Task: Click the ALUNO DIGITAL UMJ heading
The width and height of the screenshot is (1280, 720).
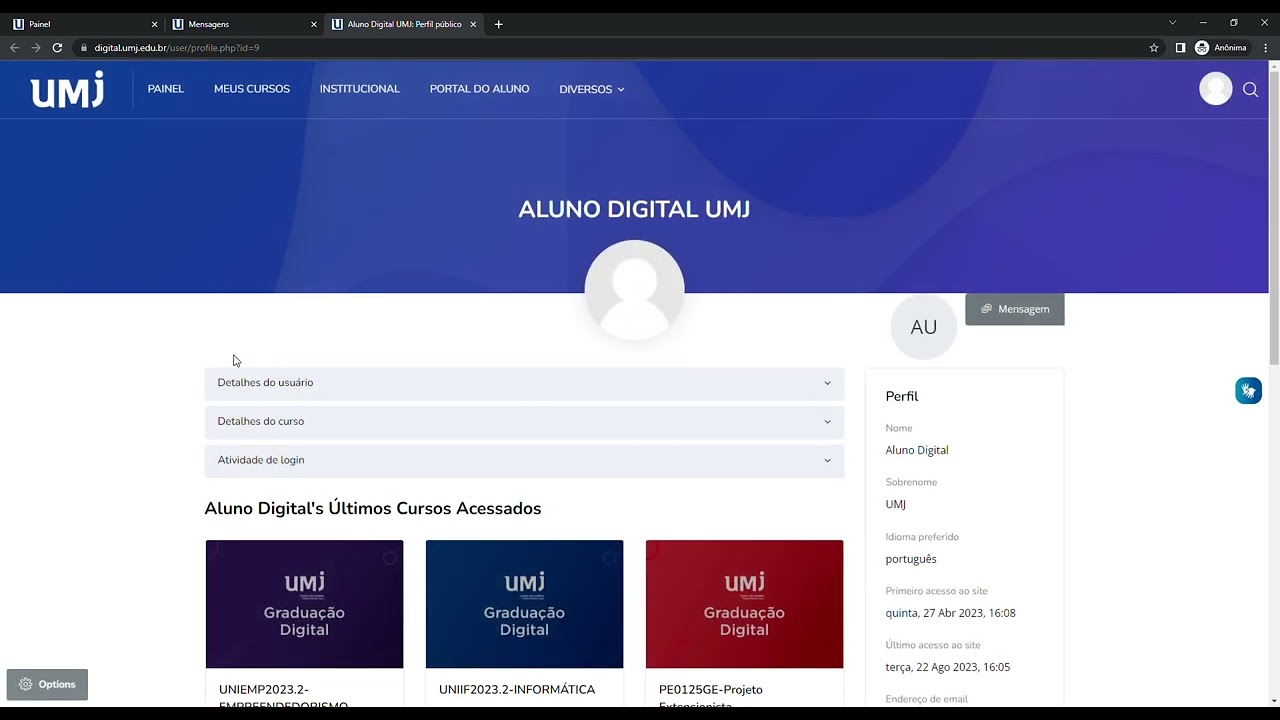Action: click(x=634, y=209)
